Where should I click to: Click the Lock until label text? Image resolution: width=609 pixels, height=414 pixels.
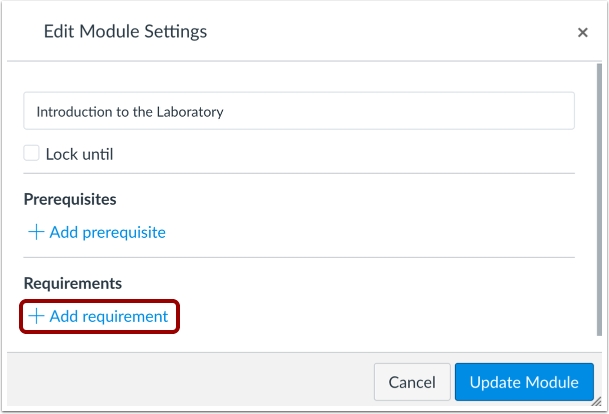80,155
